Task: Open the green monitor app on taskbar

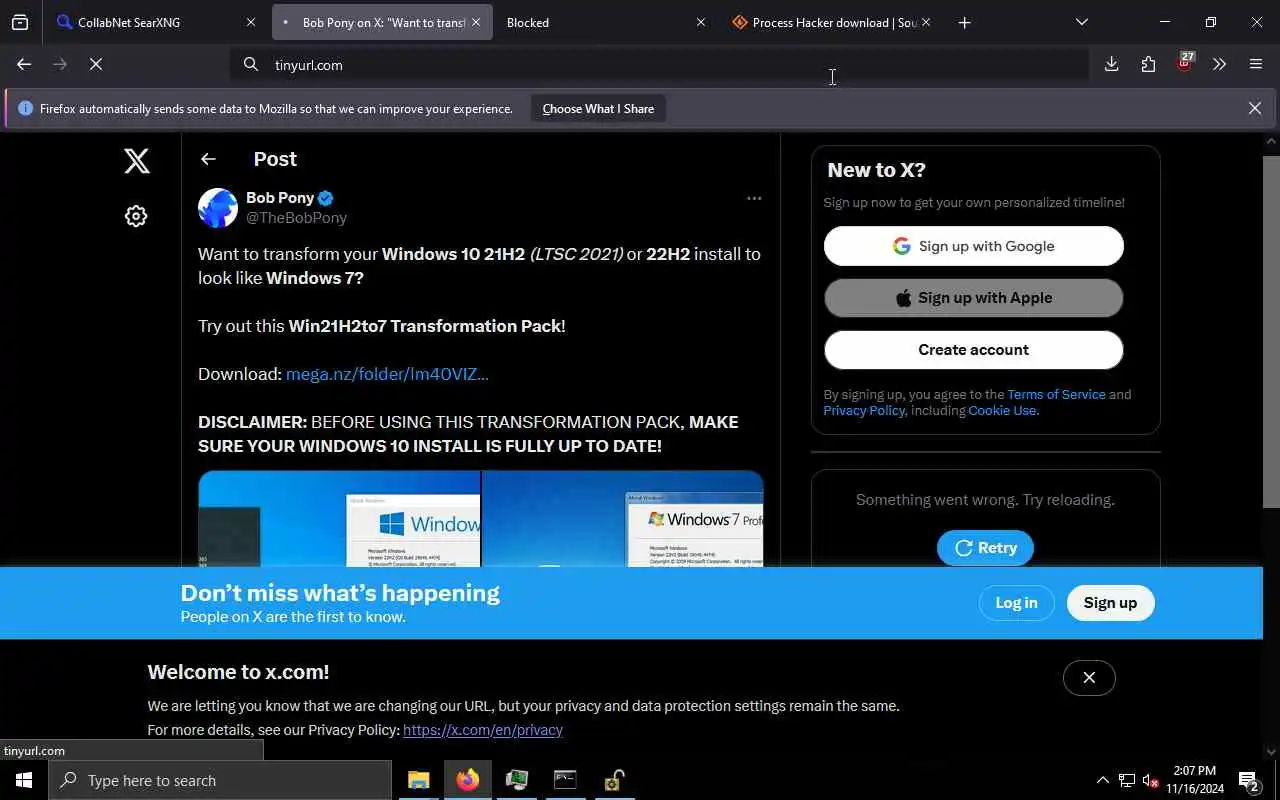Action: coord(517,780)
